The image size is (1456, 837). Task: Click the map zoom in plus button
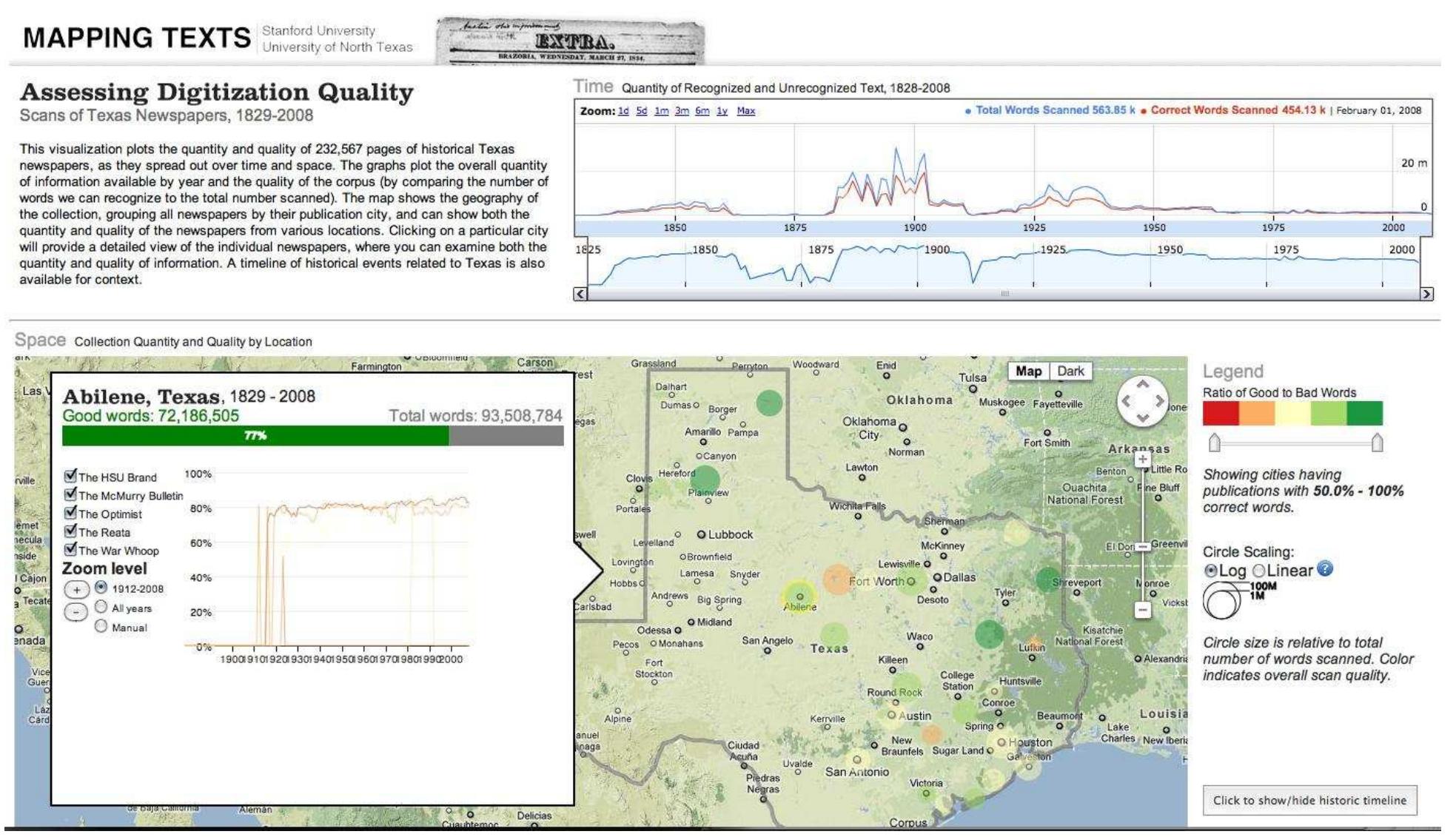1142,460
